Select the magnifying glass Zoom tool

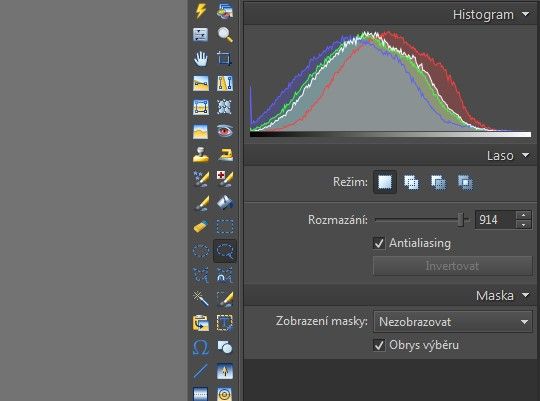coord(225,34)
